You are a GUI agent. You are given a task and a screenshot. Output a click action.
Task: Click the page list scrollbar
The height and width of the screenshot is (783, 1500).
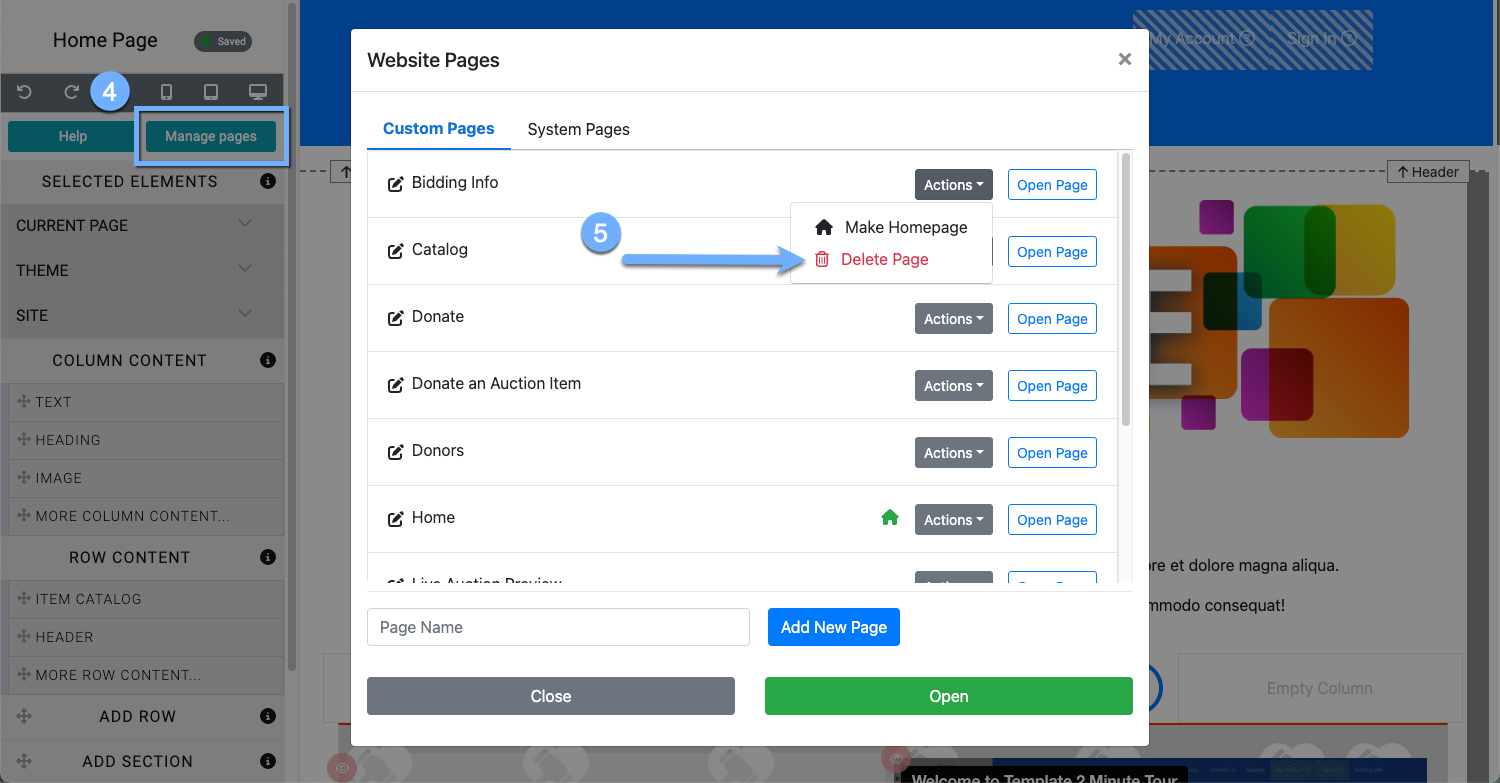pyautogui.click(x=1126, y=290)
